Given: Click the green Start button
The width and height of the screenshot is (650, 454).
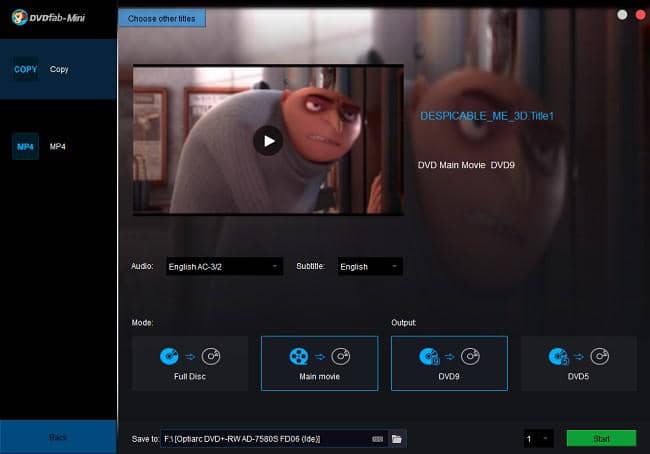Looking at the screenshot, I should coord(601,439).
